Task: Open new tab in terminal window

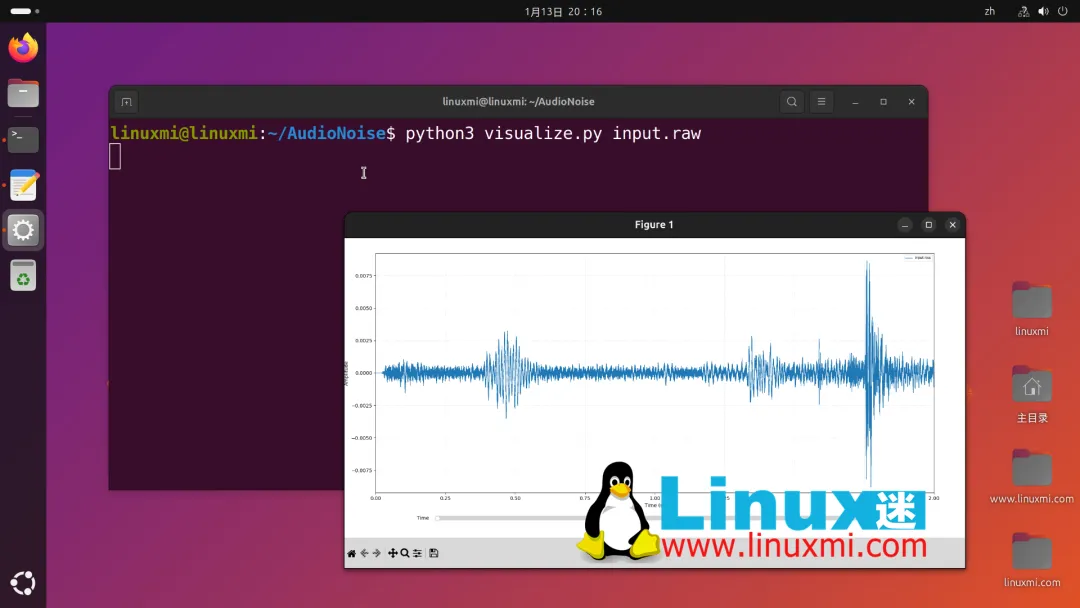Action: click(126, 102)
